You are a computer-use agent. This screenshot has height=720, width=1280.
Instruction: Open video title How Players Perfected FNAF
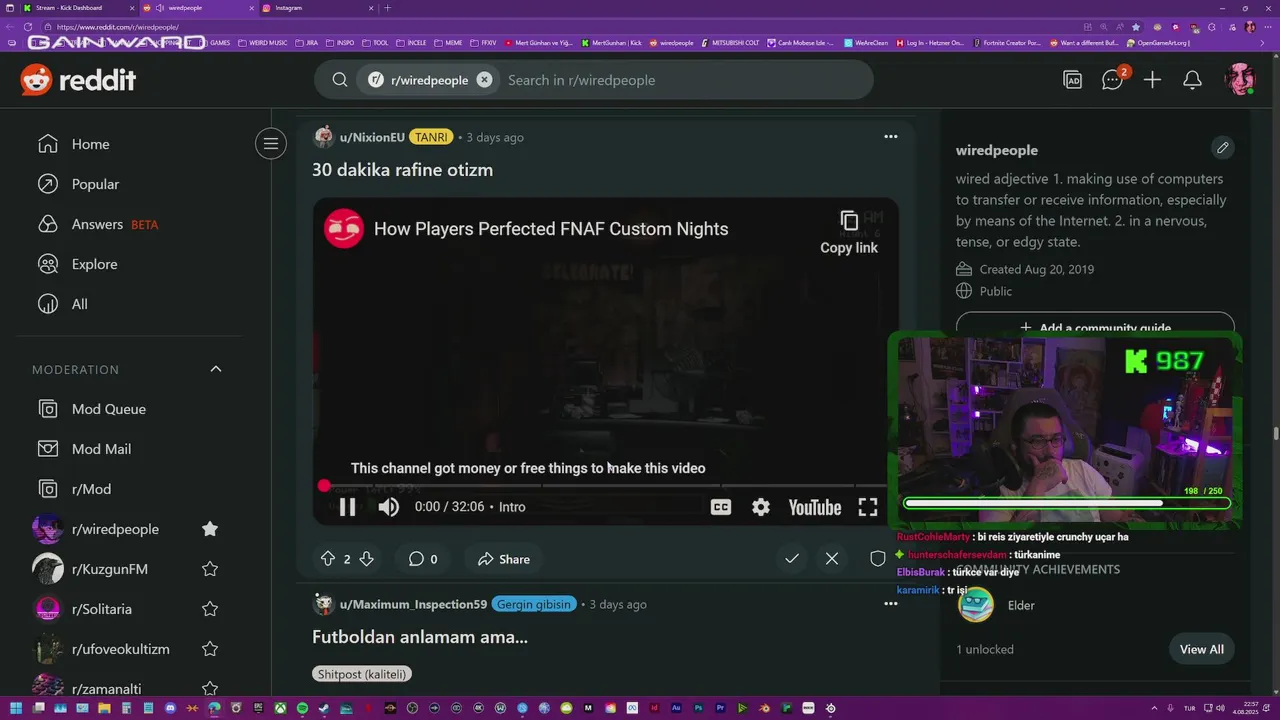coord(551,229)
